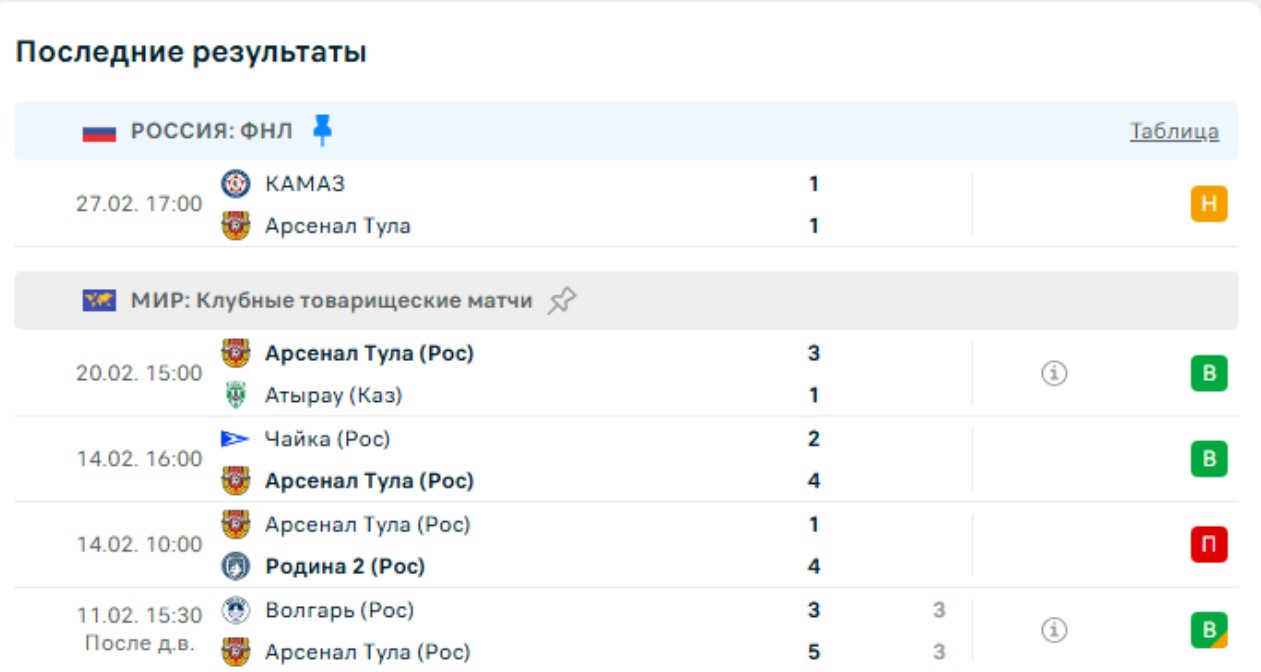Click the Атырау team logo
Screen dimensions: 1261x672
point(236,395)
